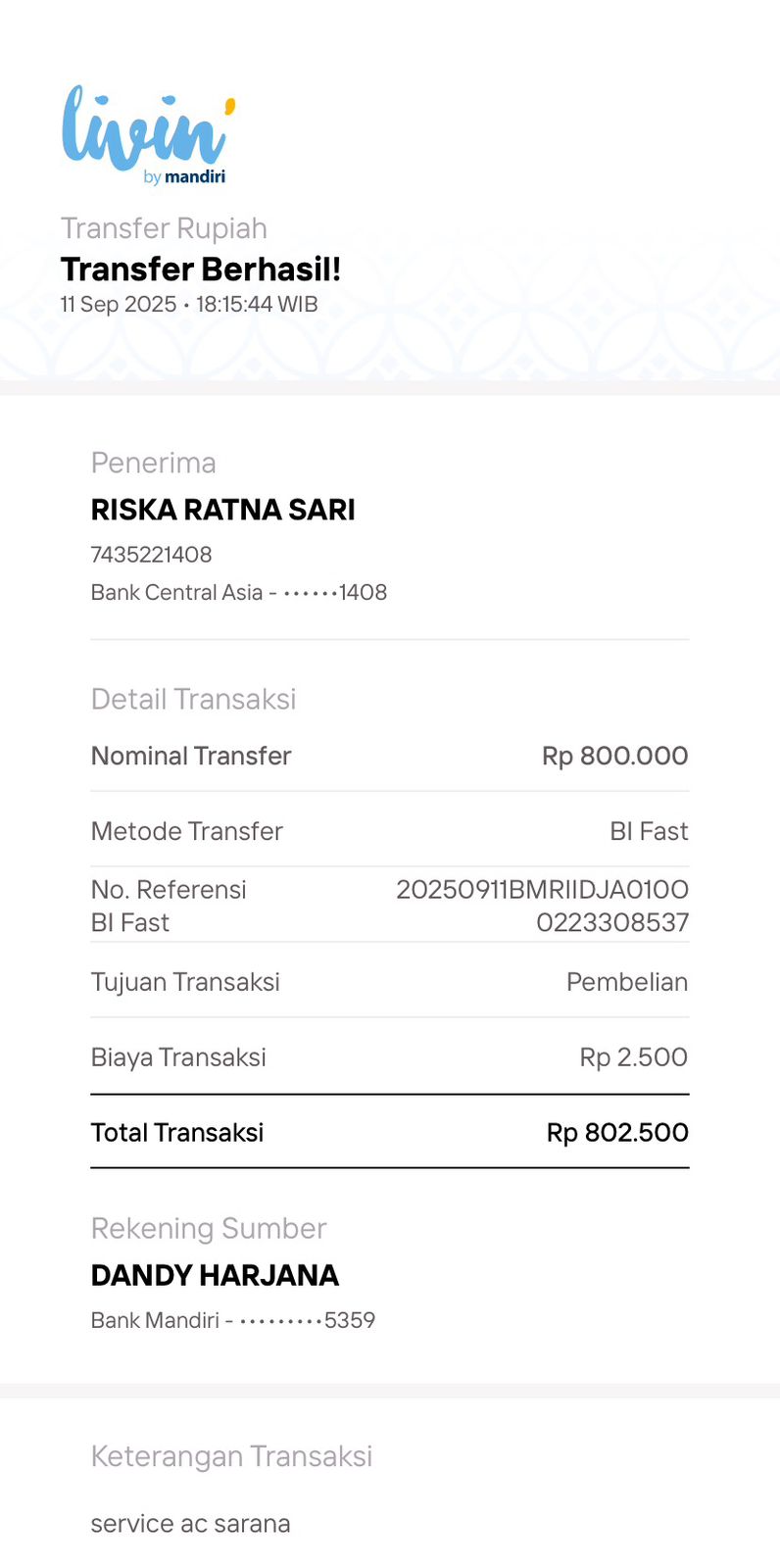The width and height of the screenshot is (780, 1568).
Task: Tap the Nominal Transfer label
Action: [x=191, y=756]
